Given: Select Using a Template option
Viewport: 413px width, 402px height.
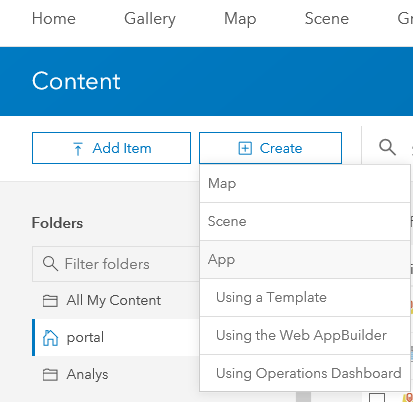Looking at the screenshot, I should (x=305, y=297).
